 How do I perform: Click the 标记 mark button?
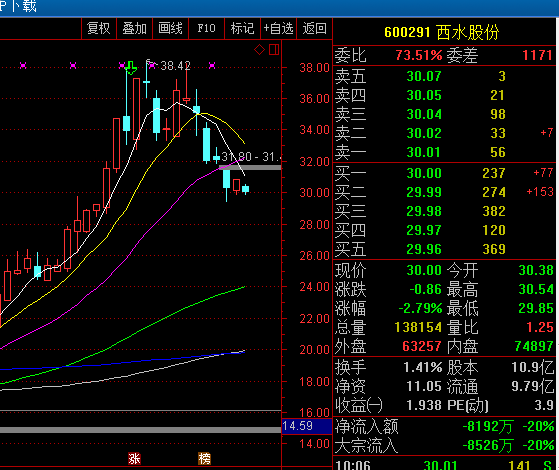tap(242, 28)
